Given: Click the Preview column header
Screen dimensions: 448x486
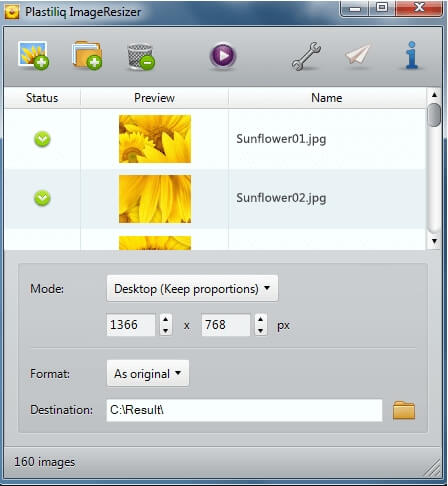Looking at the screenshot, I should coord(154,98).
